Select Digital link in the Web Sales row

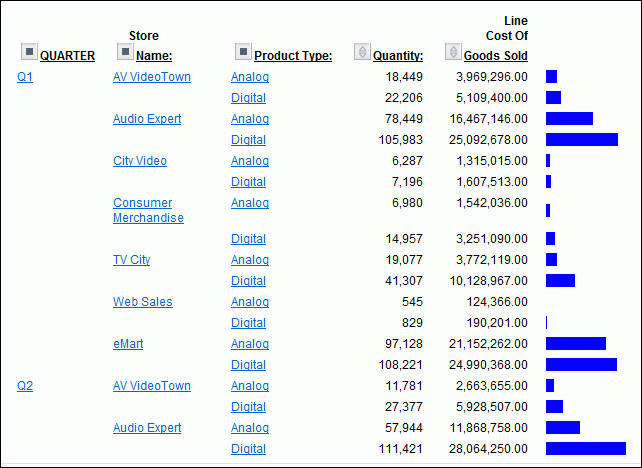click(x=248, y=323)
